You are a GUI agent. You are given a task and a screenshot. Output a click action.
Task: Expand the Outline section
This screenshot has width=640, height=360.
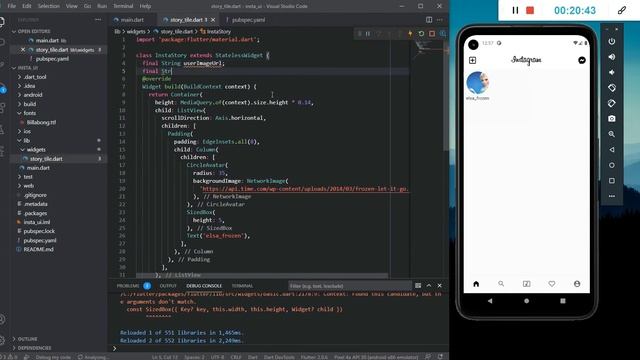pyautogui.click(x=27, y=339)
